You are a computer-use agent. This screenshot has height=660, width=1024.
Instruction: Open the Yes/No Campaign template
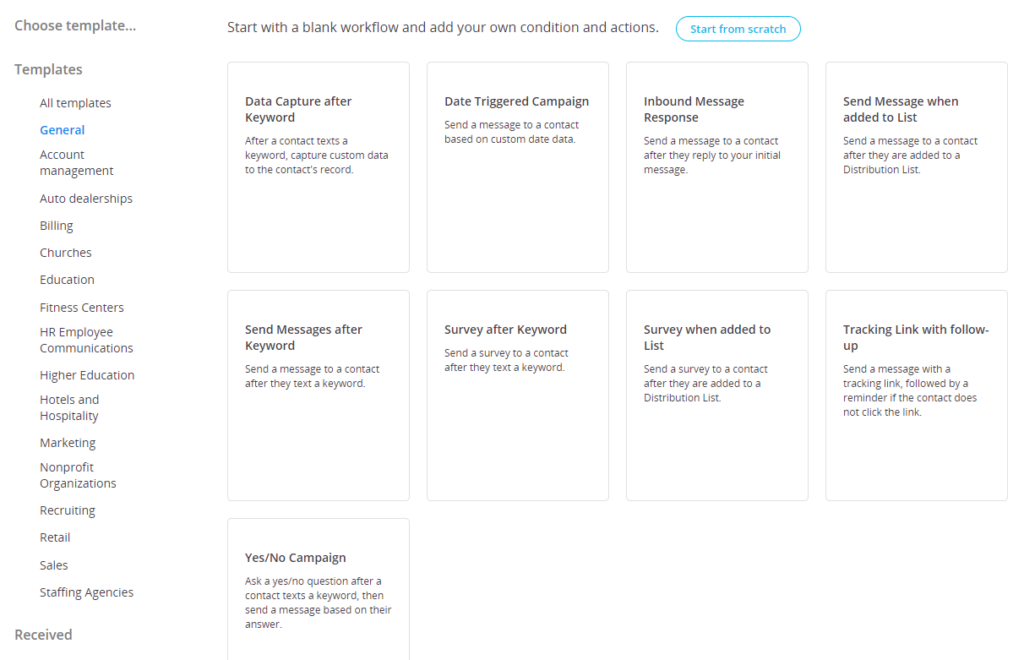coord(318,588)
